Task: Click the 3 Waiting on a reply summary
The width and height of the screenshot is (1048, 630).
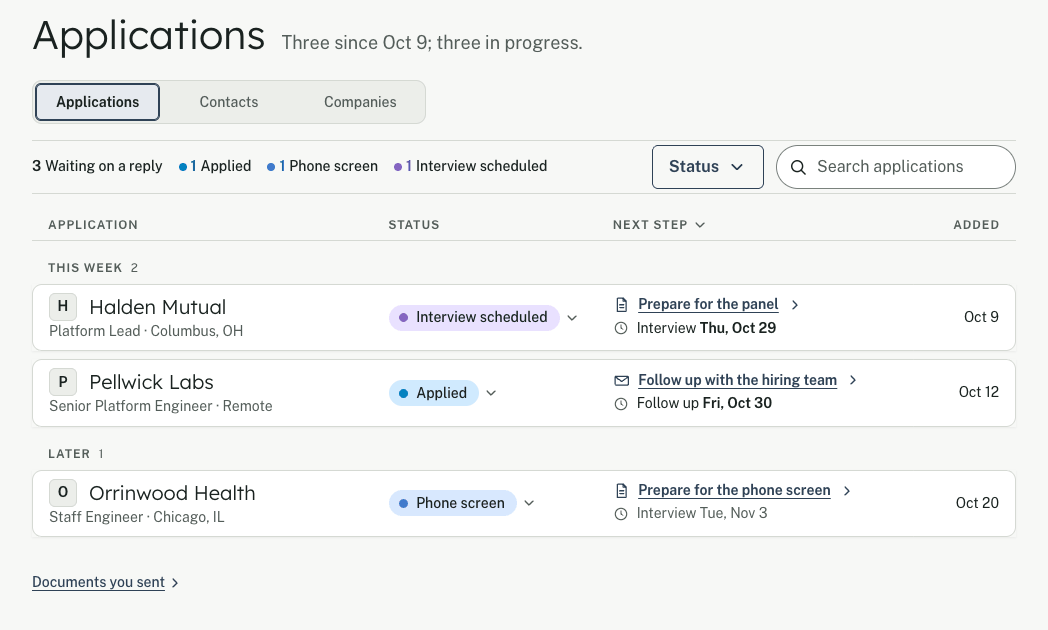Action: [97, 166]
